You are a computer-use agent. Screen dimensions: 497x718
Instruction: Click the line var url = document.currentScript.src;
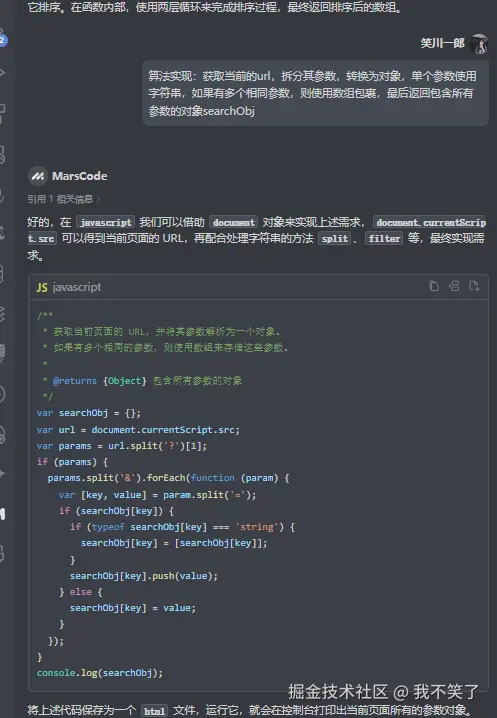pos(138,430)
